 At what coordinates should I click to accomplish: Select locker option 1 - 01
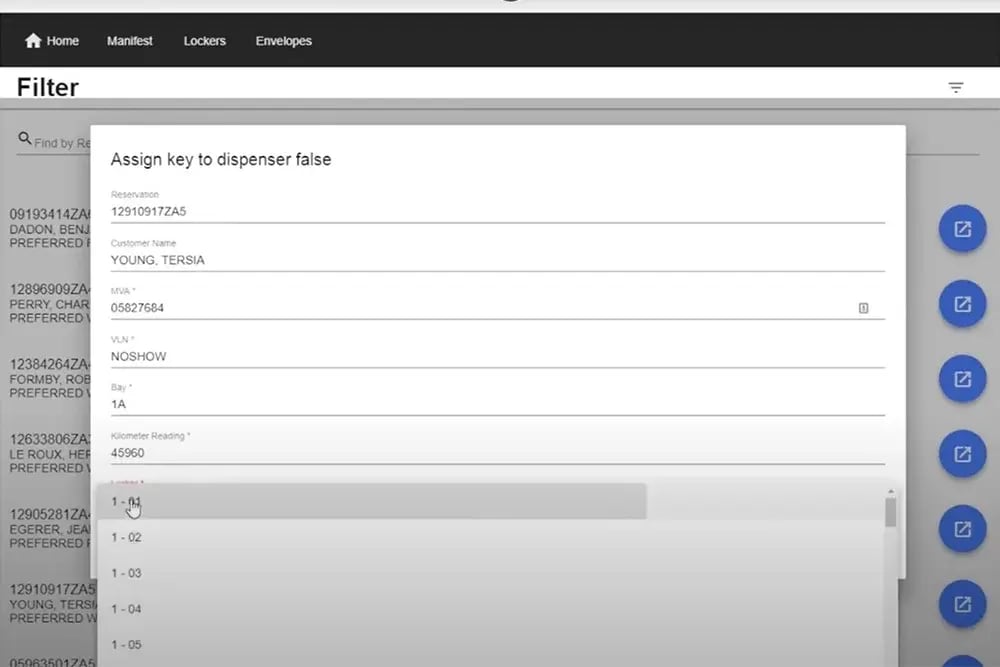[371, 501]
